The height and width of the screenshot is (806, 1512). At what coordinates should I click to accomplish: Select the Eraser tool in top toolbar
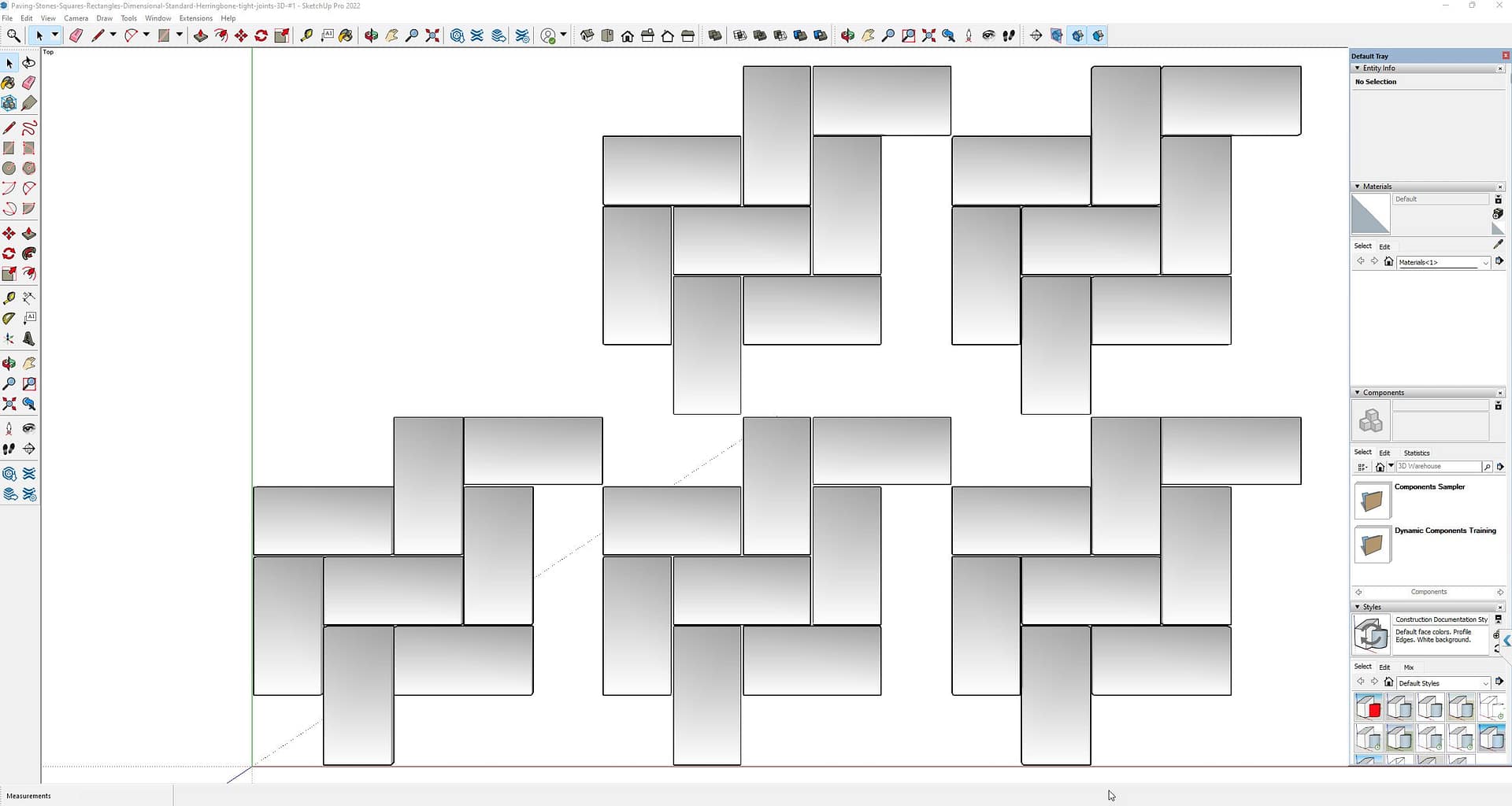tap(76, 35)
